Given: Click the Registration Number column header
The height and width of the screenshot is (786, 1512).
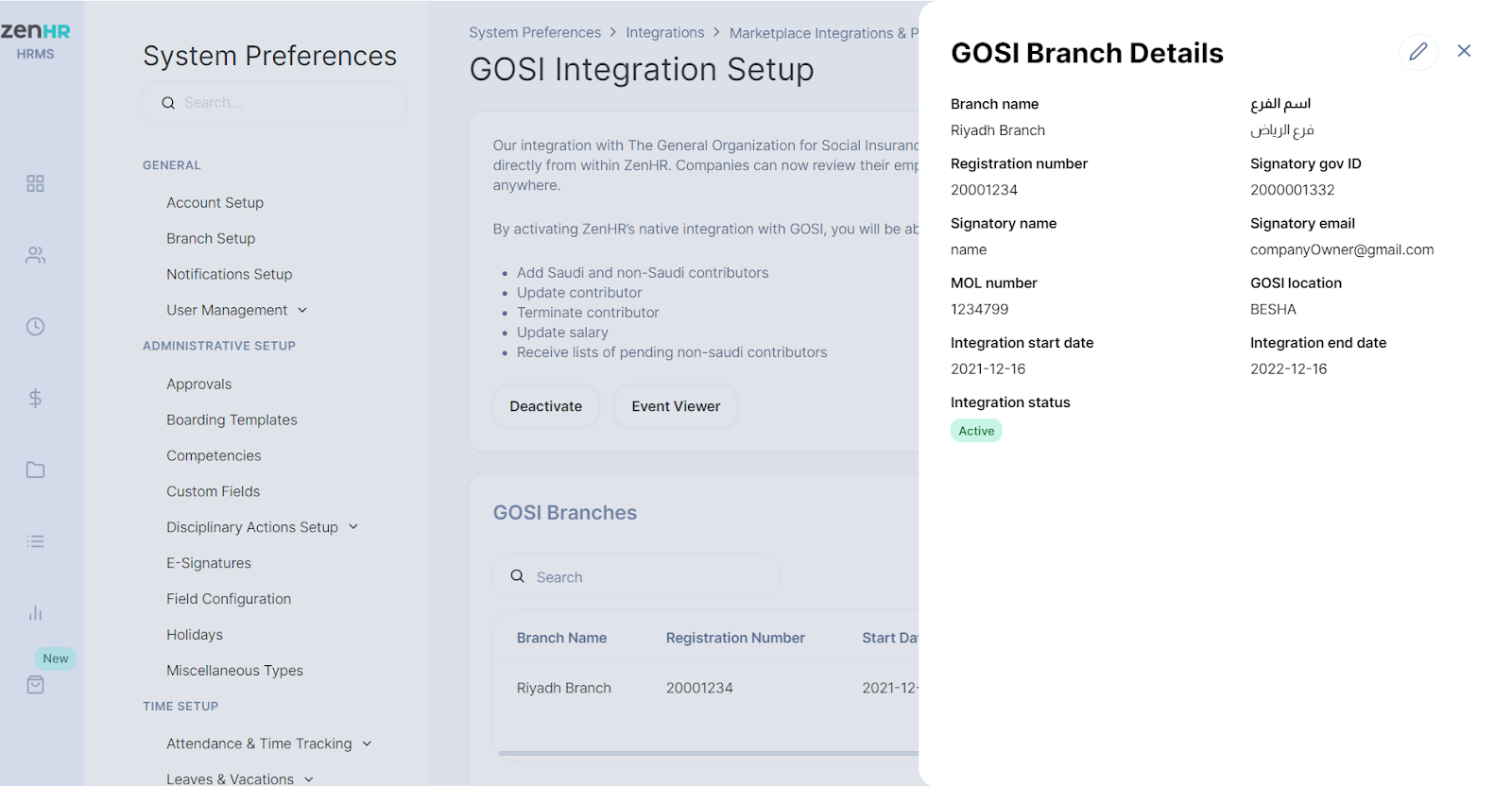Looking at the screenshot, I should click(x=735, y=638).
